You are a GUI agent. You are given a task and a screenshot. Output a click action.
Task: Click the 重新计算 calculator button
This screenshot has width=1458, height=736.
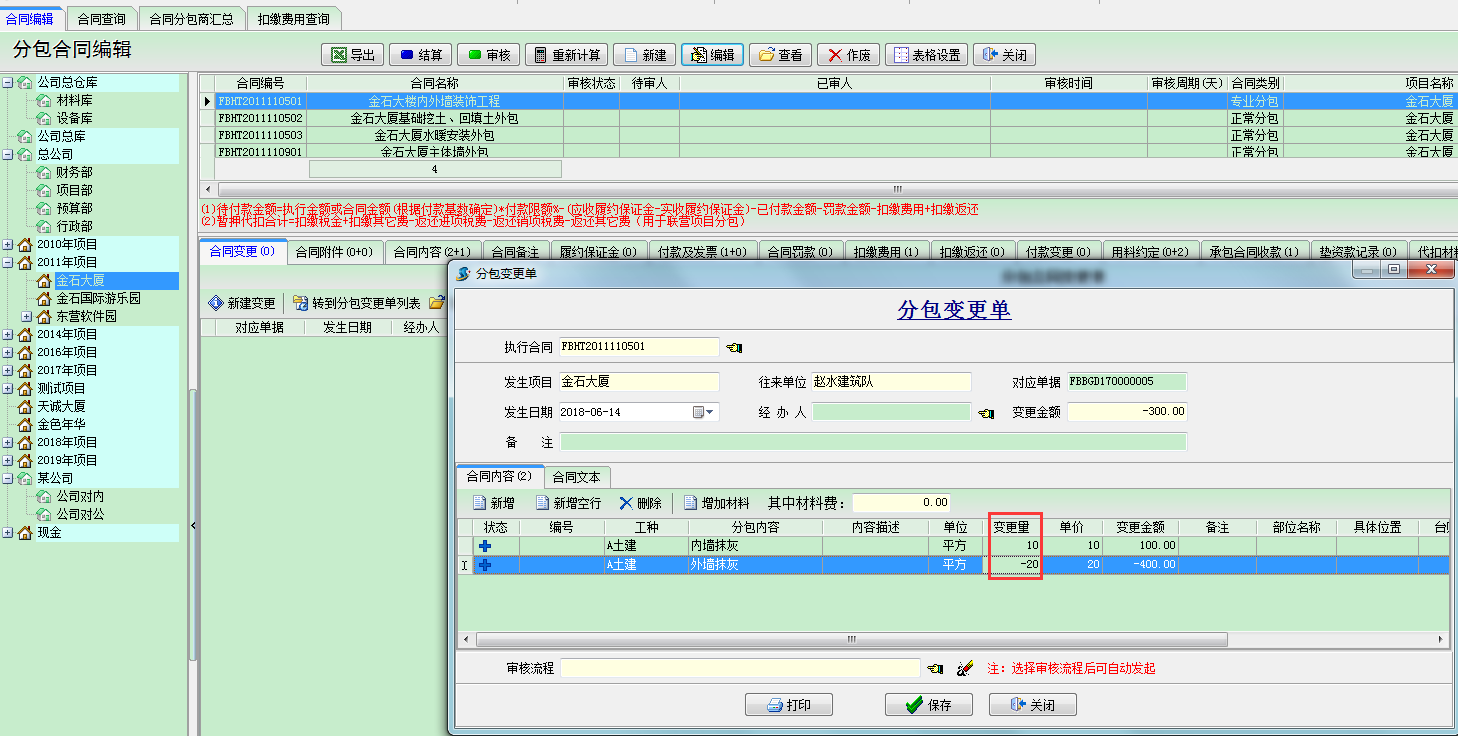(566, 55)
